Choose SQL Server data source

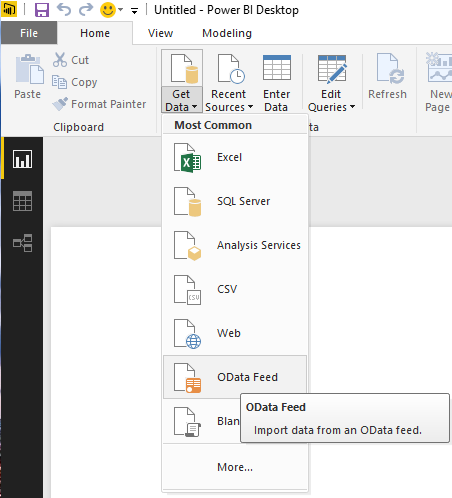[x=235, y=201]
